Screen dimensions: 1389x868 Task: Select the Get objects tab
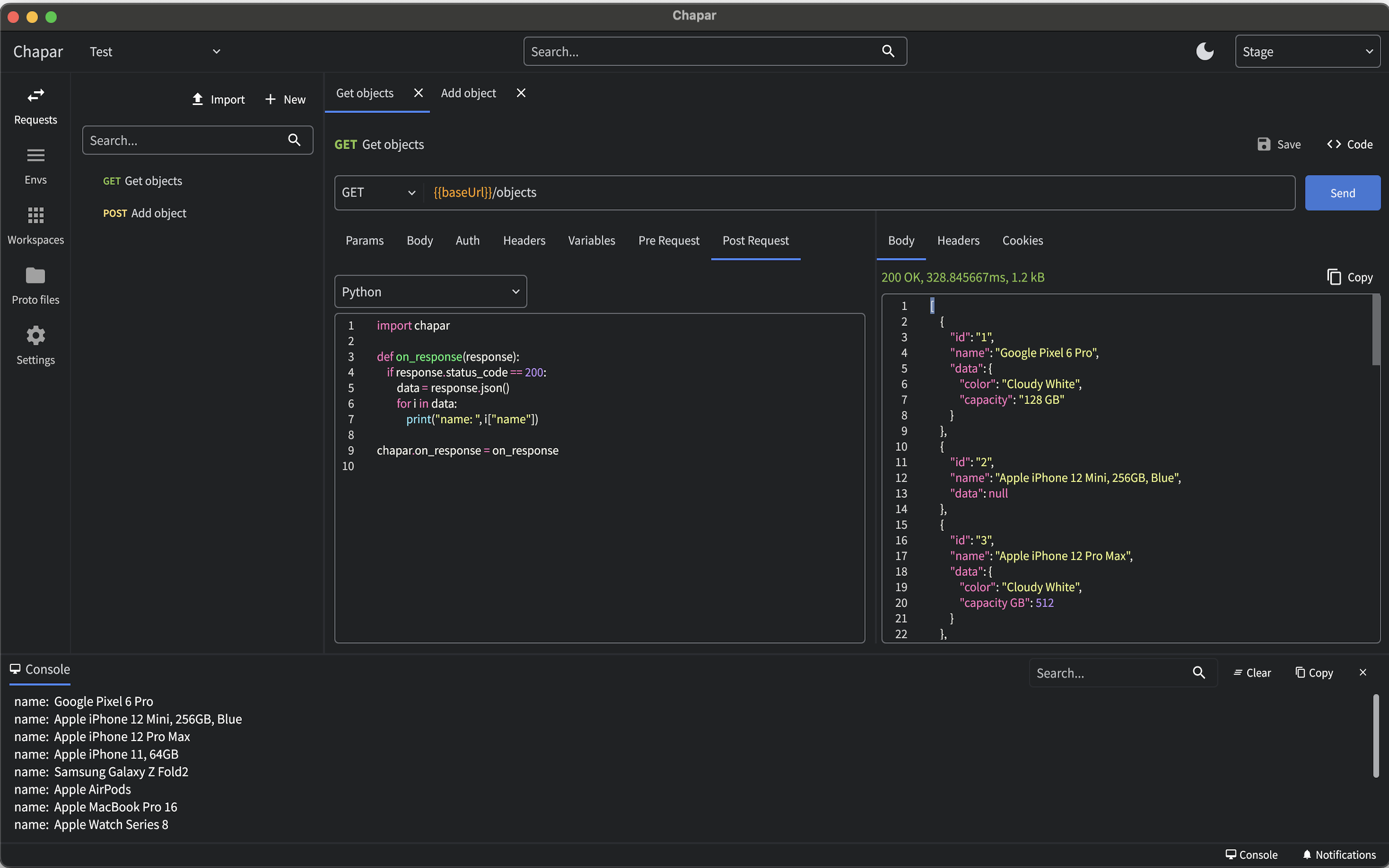click(x=365, y=93)
